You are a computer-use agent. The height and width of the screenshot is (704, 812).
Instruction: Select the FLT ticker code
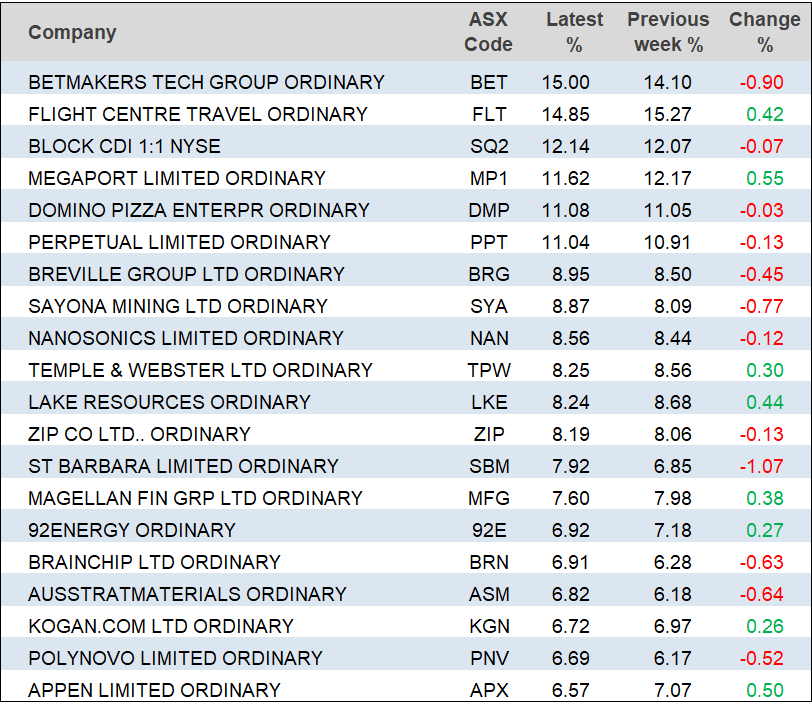489,114
